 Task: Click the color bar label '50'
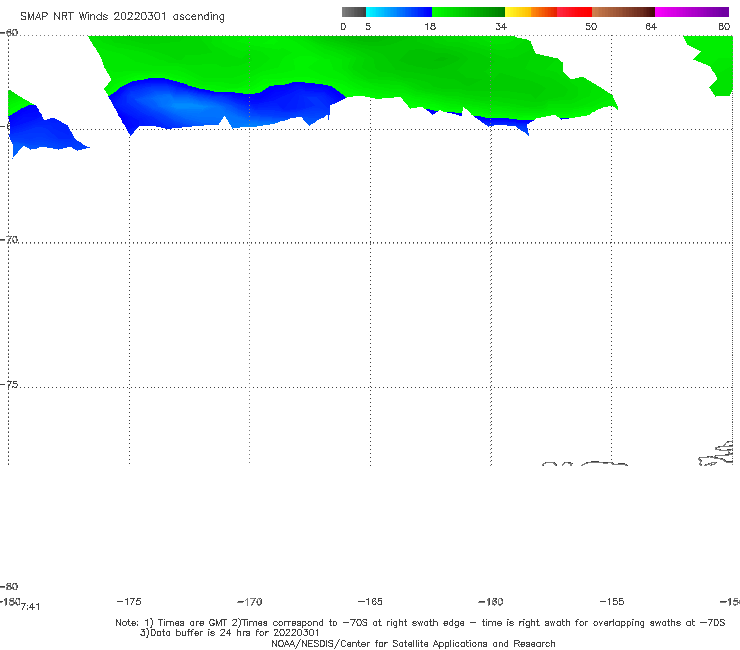(591, 27)
